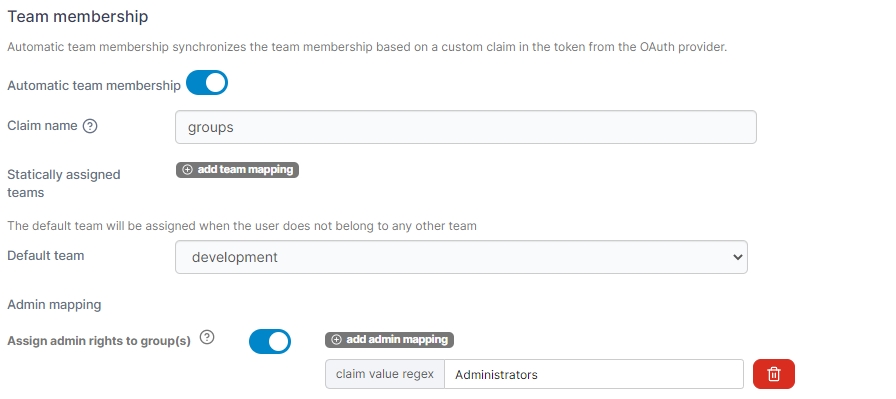Viewport: 896px width, 399px height.
Task: Click the chevron arrow of Default team select
Action: [x=737, y=257]
